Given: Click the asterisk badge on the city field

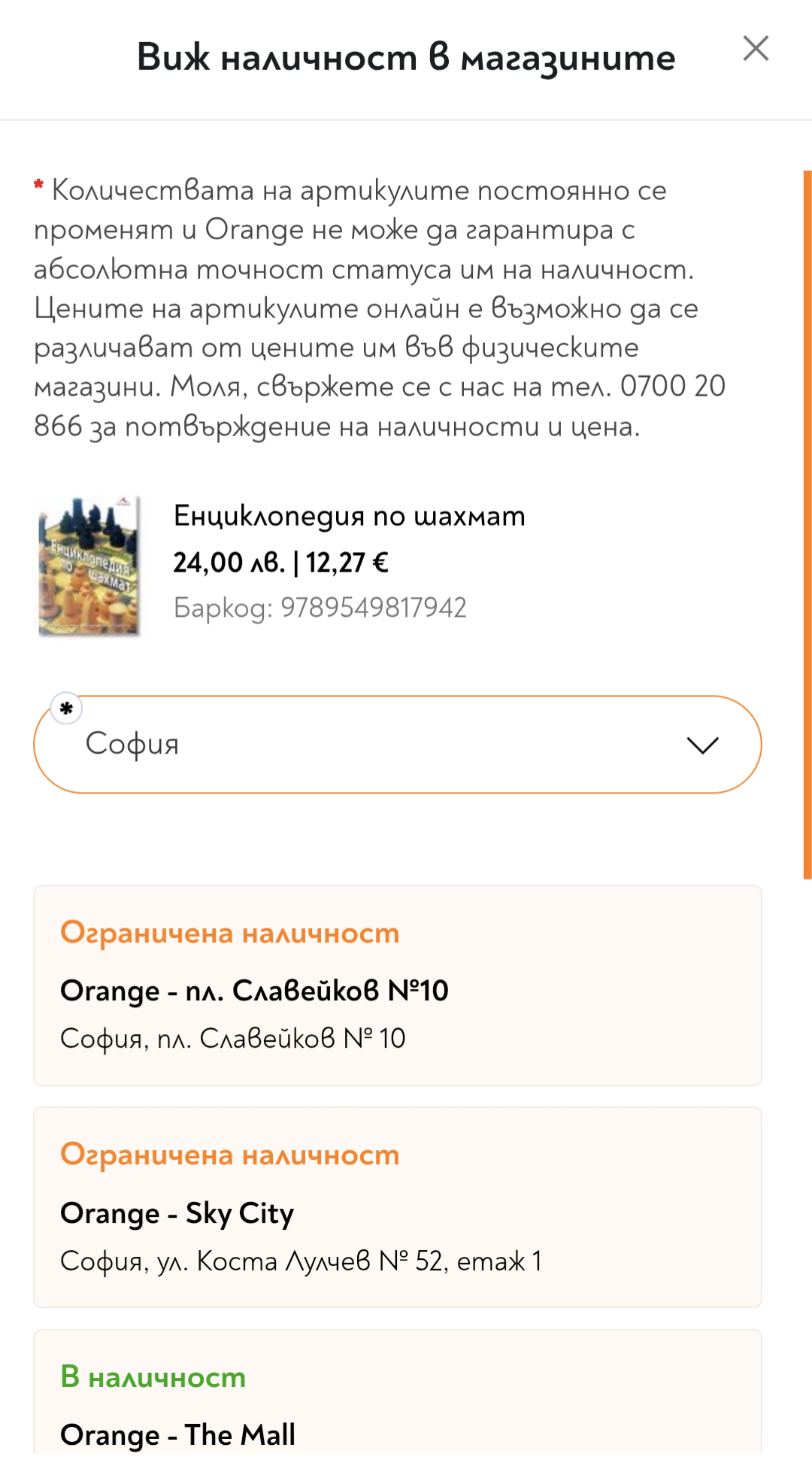Looking at the screenshot, I should pos(66,708).
